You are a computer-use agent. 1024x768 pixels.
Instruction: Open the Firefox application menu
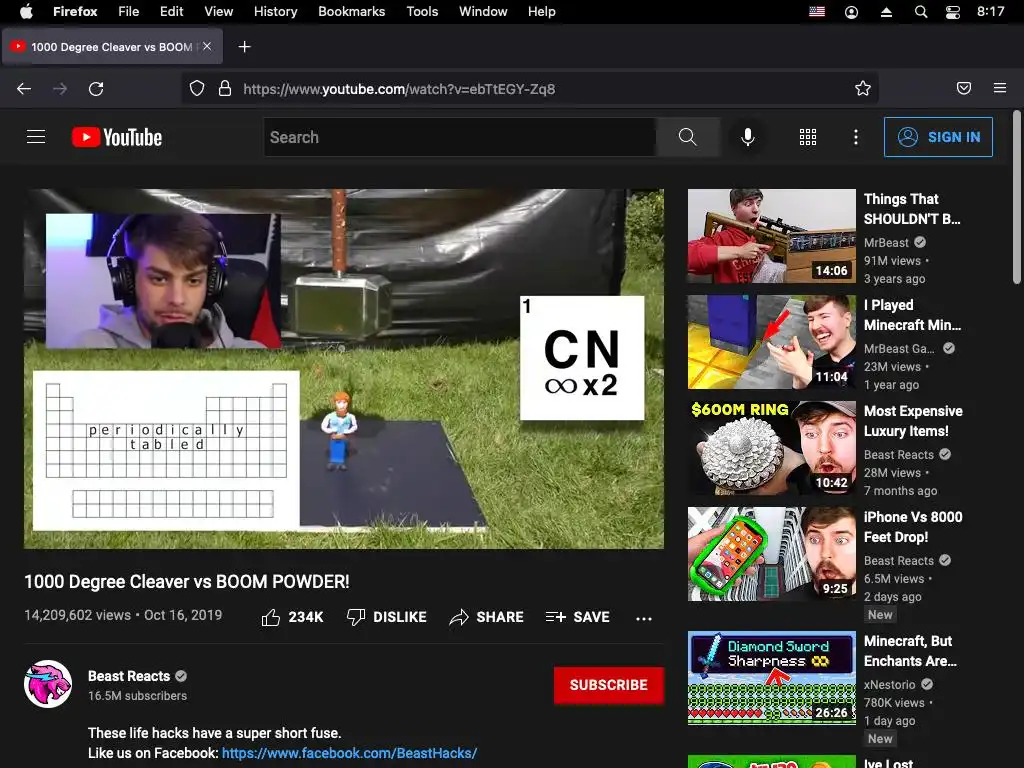click(75, 12)
